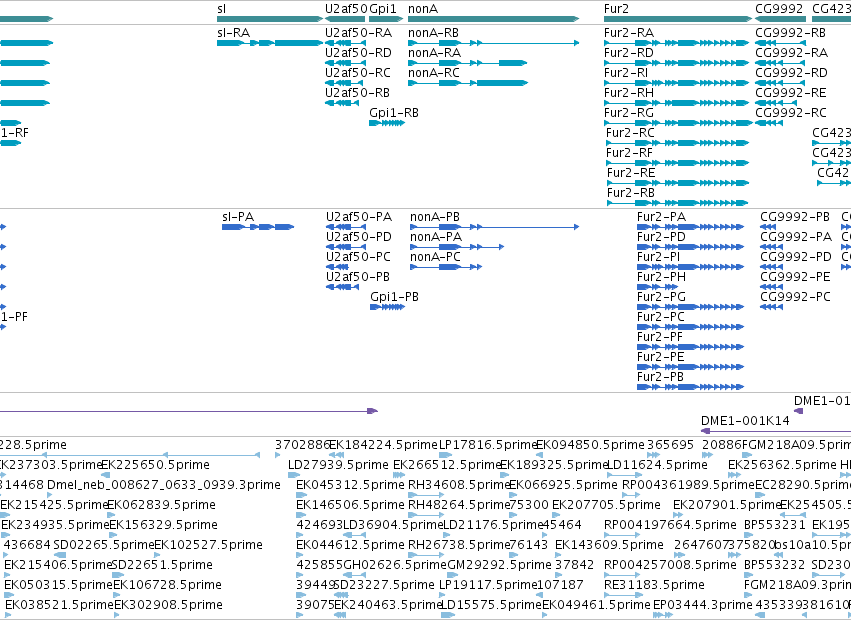The height and width of the screenshot is (620, 851).
Task: Select the Fur2-RE transcript label
Action: click(x=631, y=173)
